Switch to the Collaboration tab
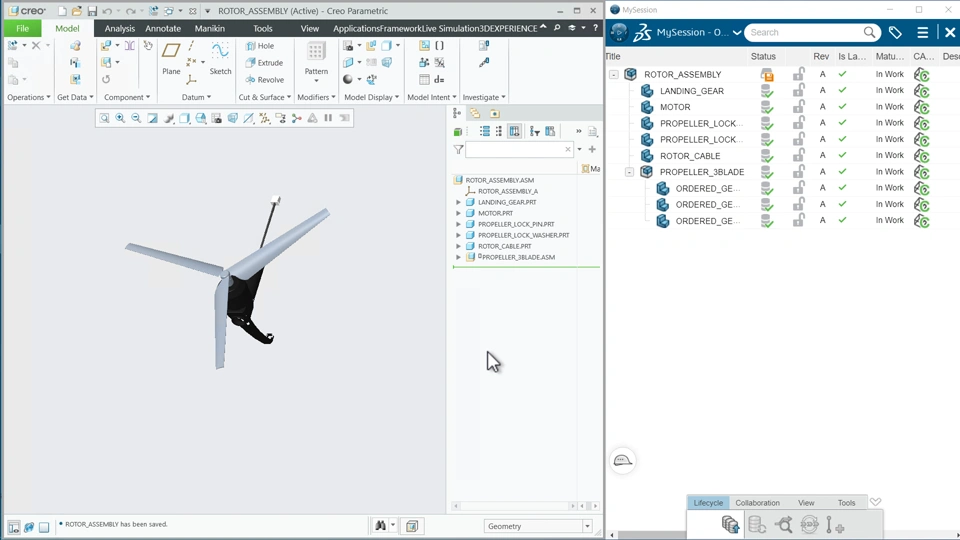The width and height of the screenshot is (960, 540). point(757,503)
